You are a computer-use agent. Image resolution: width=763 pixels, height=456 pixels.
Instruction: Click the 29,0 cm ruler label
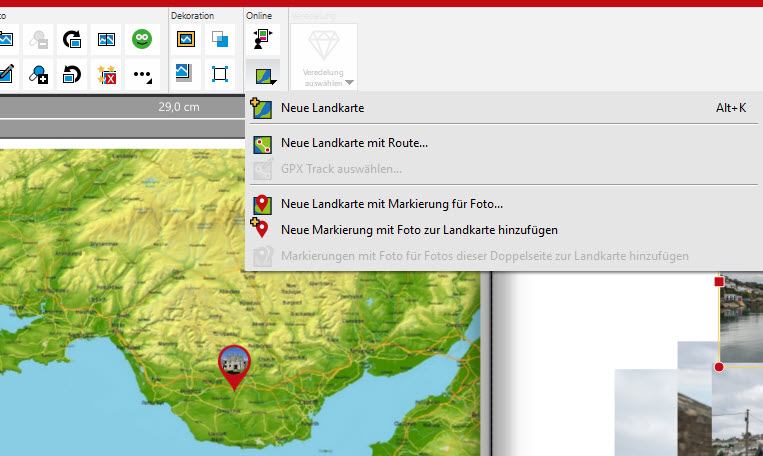[179, 107]
